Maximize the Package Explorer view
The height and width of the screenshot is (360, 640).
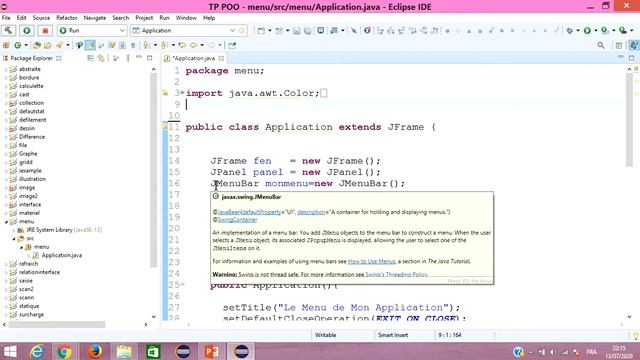[x=149, y=58]
